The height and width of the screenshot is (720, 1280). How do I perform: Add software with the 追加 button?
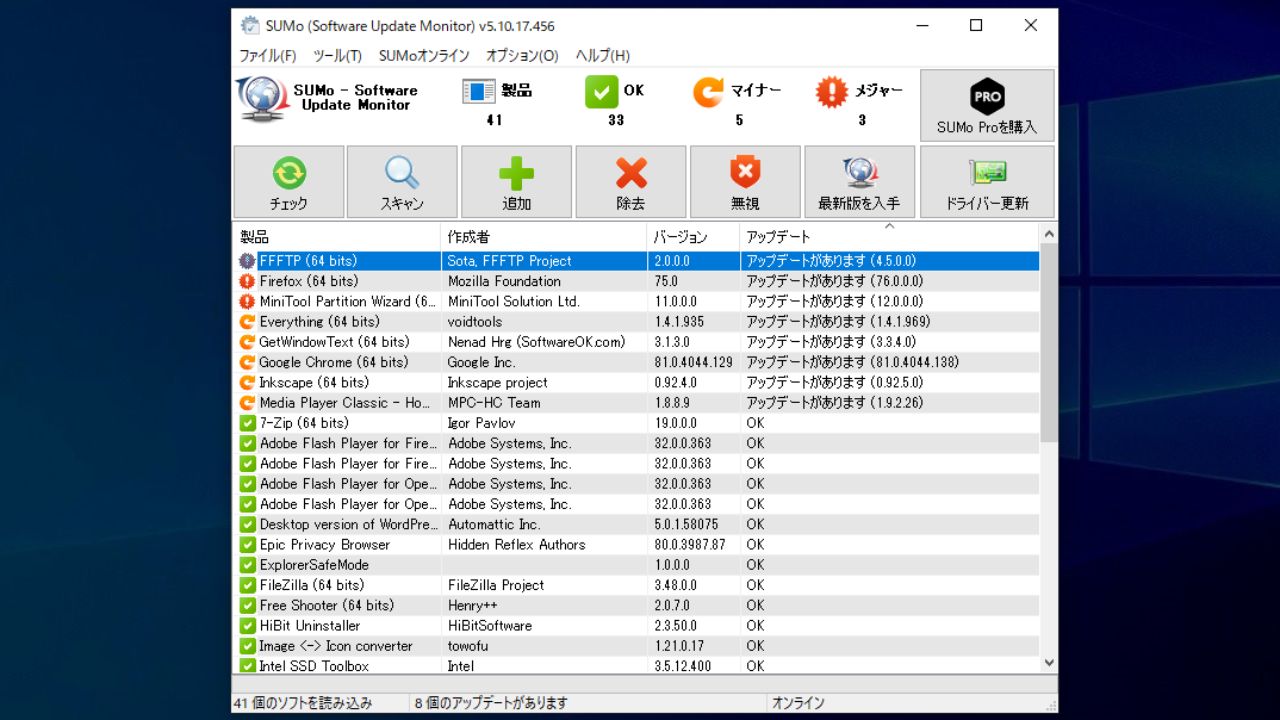pos(516,182)
